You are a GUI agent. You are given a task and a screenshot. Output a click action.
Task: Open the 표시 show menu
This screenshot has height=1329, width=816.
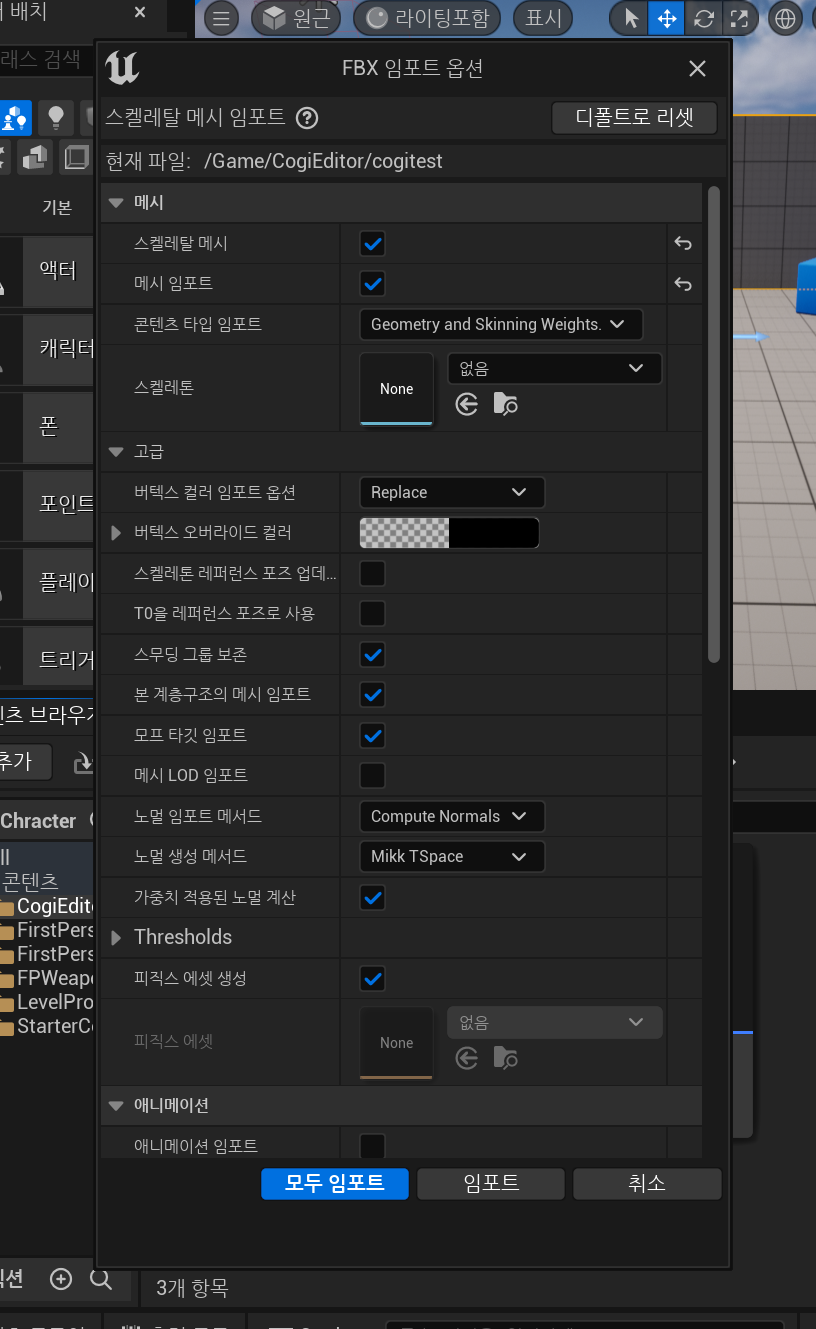click(x=543, y=18)
